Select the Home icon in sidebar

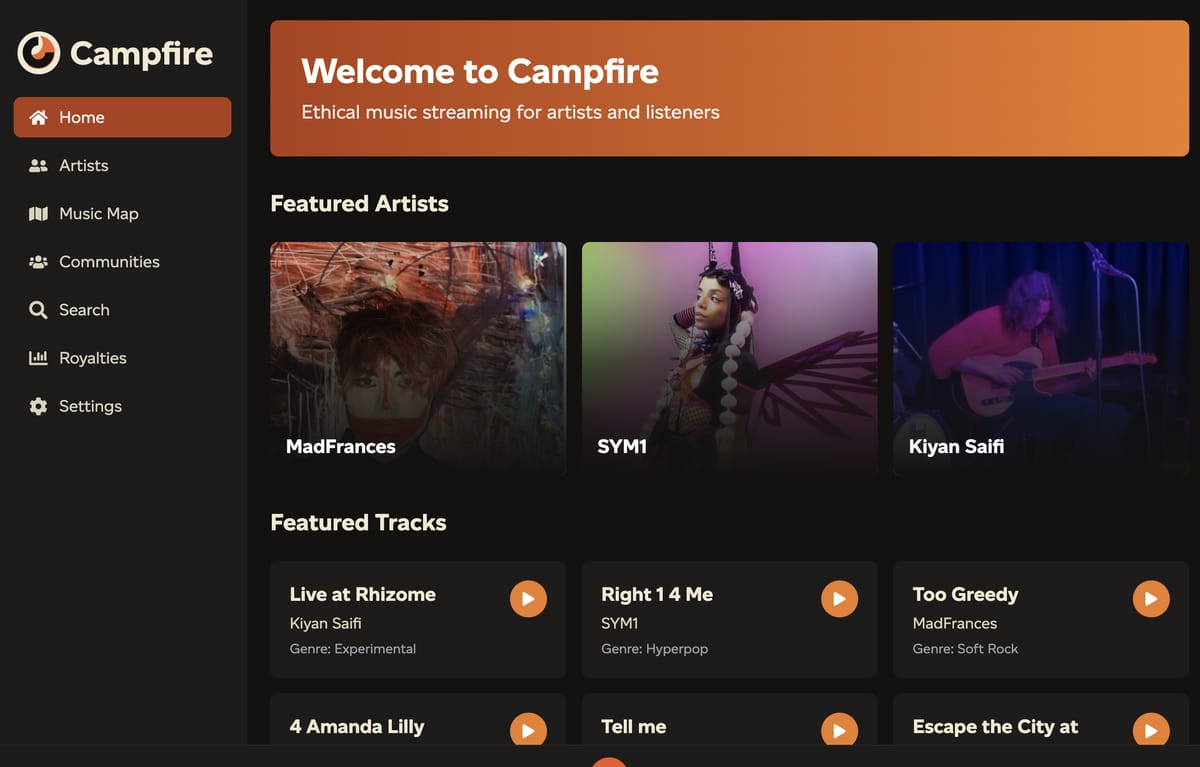pyautogui.click(x=37, y=117)
